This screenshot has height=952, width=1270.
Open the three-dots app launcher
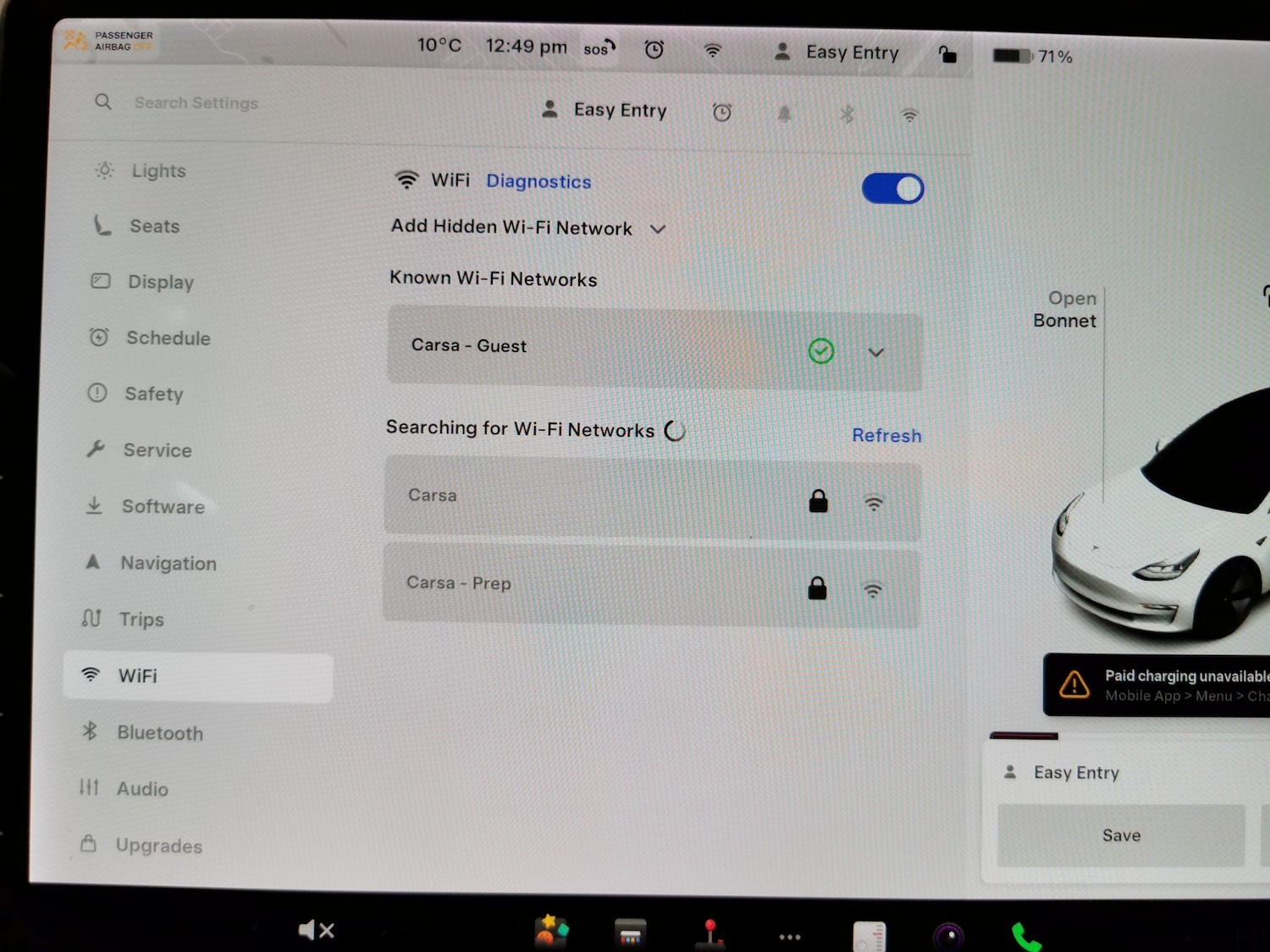[x=789, y=937]
